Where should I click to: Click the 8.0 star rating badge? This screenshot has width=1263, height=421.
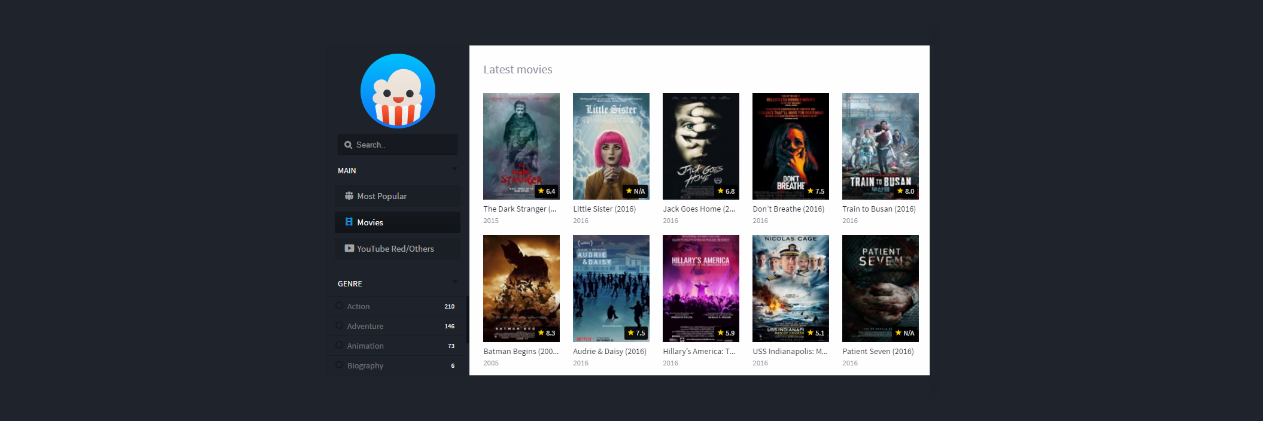906,191
